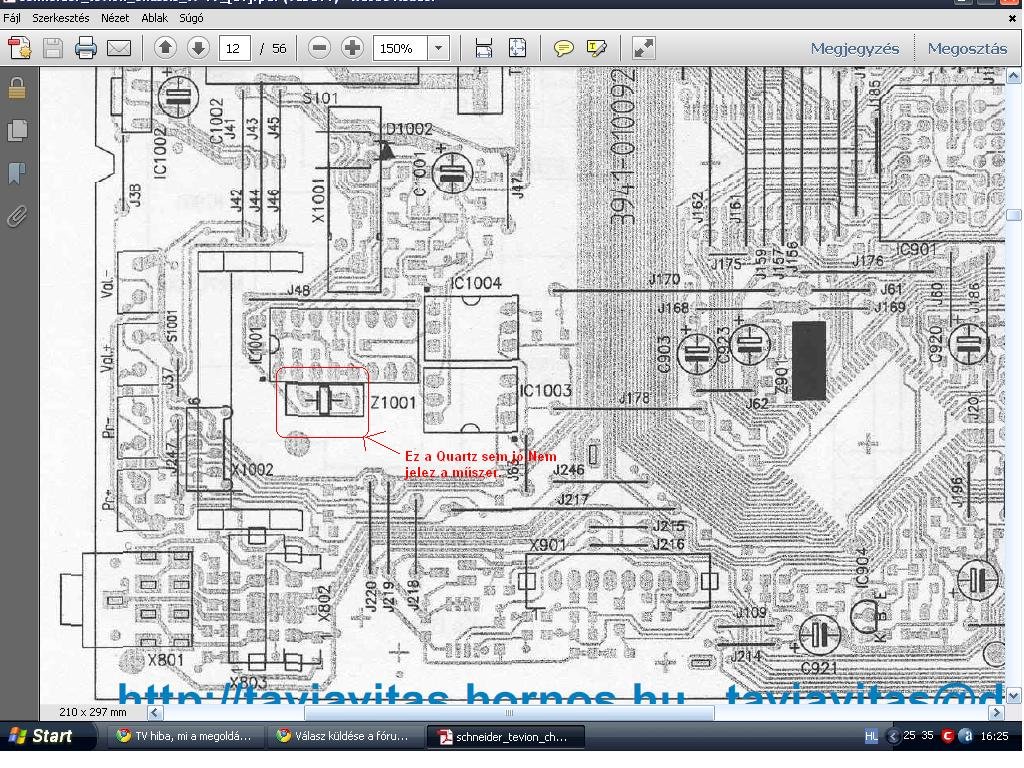Click the vertical scrollbar down arrow
Viewport: 1024px width, 768px height.
(1014, 696)
